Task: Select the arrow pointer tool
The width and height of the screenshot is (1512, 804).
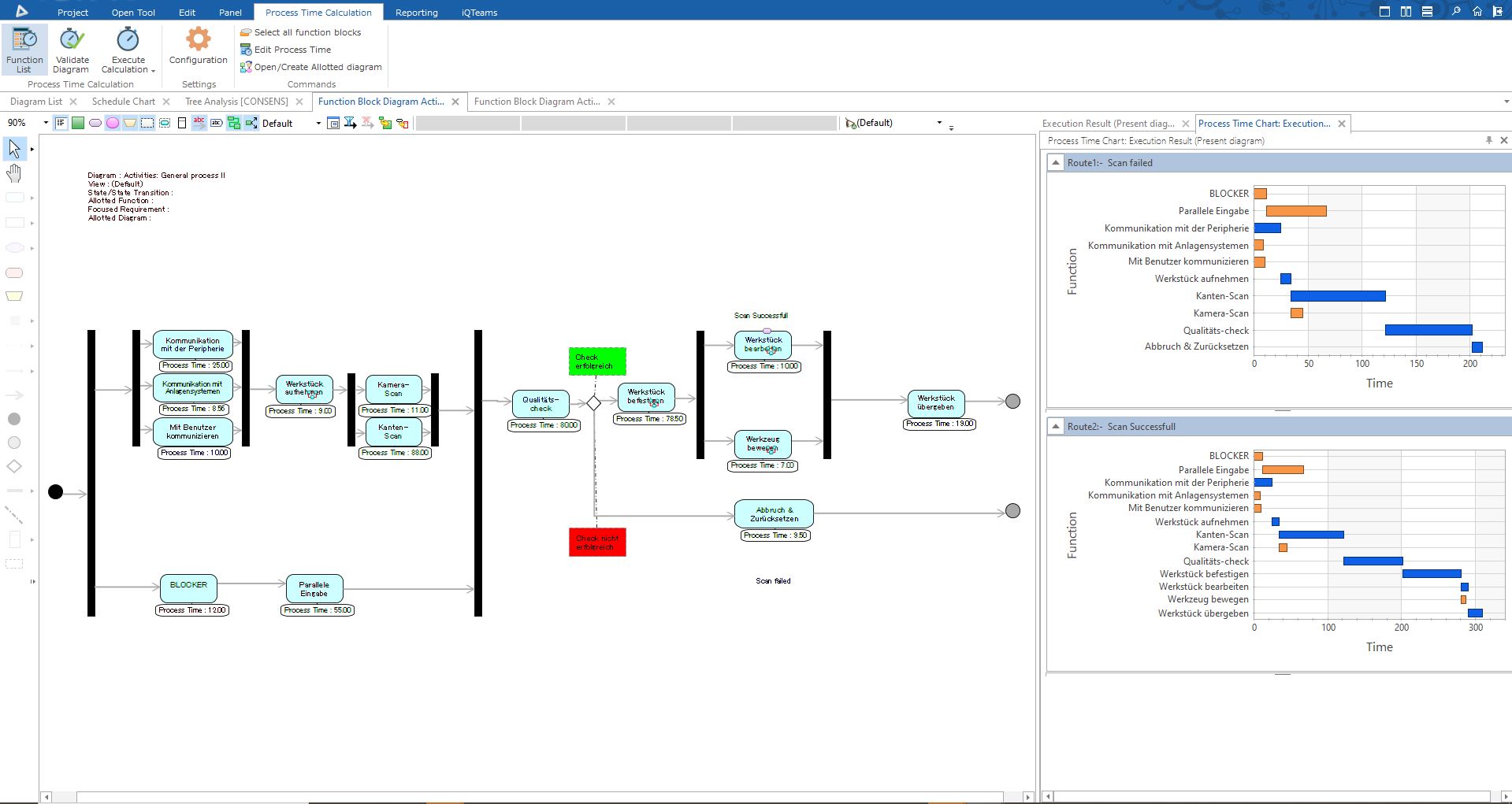Action: coord(14,148)
